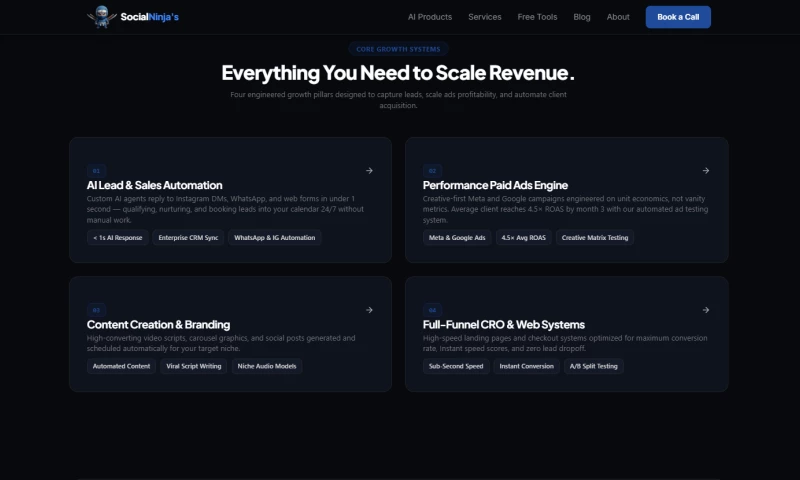Select the WhatsApp & IG Automation tag
Screen dimensions: 800x480
tap(274, 238)
